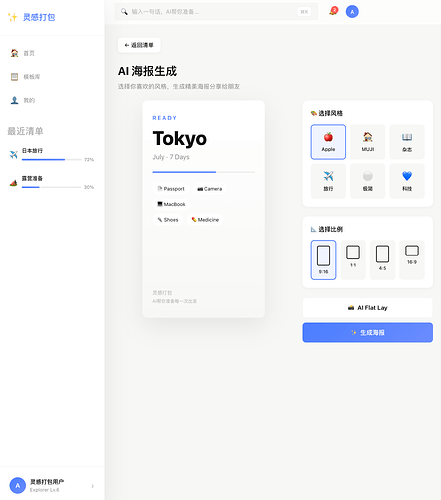Click the Shoes tag on poster
441x500 pixels.
click(x=168, y=220)
